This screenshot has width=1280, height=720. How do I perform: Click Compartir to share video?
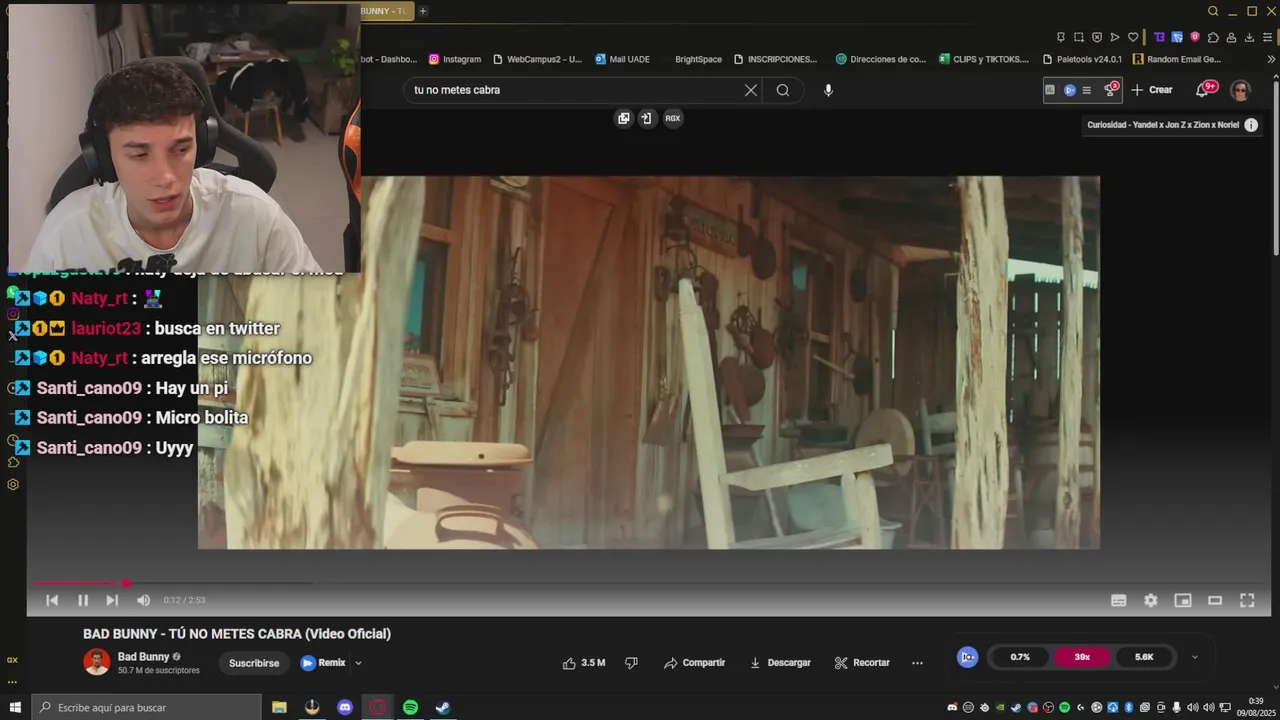694,663
